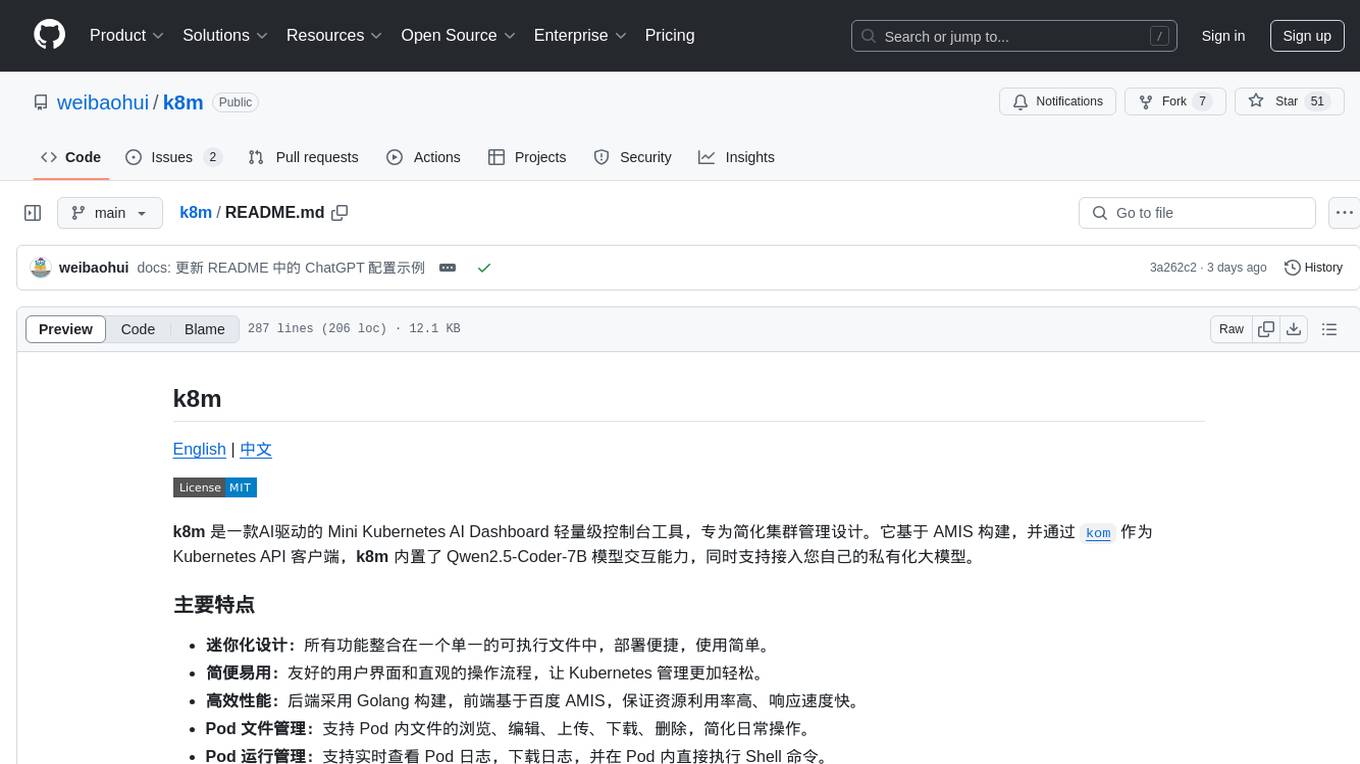Click the License MIT badge
Viewport: 1360px width, 764px height.
point(215,487)
